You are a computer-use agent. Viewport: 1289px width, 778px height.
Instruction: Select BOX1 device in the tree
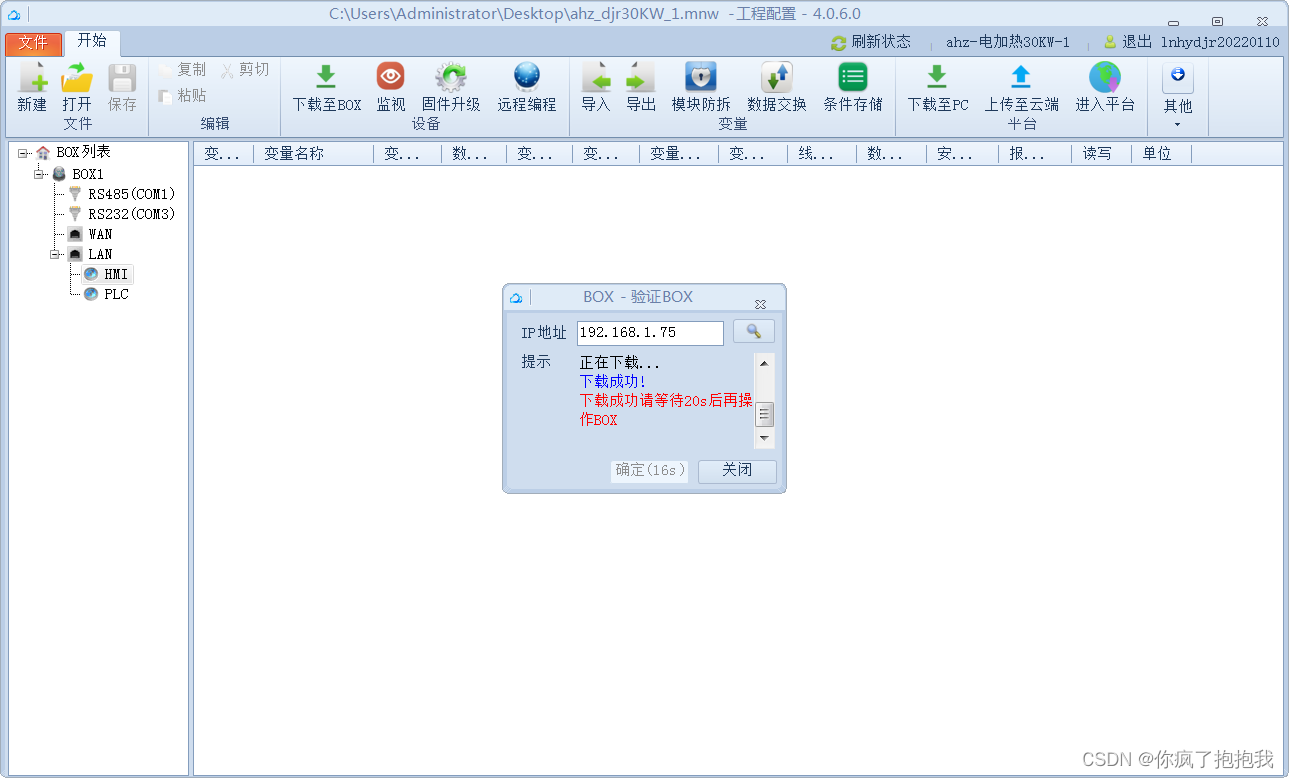[88, 174]
